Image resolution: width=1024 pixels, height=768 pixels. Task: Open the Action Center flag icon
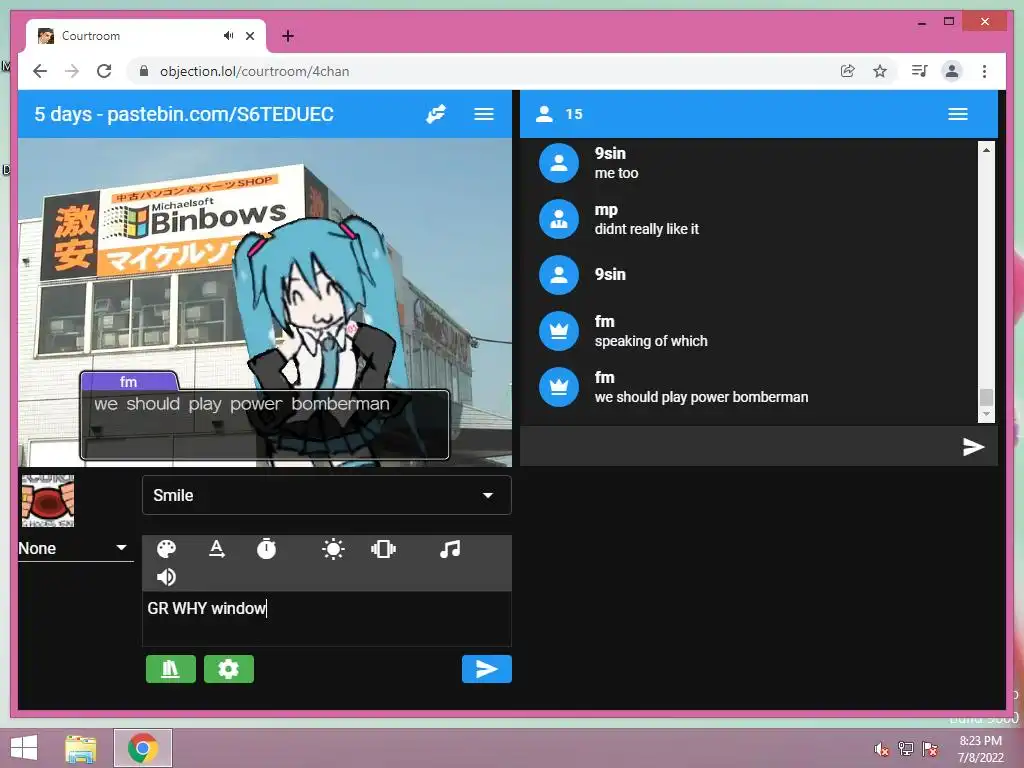[930, 749]
